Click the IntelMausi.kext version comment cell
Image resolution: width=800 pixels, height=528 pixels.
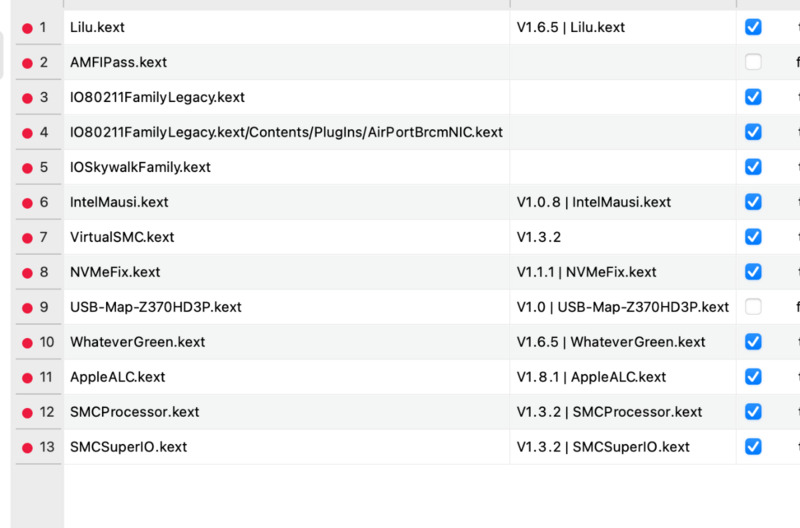(593, 202)
